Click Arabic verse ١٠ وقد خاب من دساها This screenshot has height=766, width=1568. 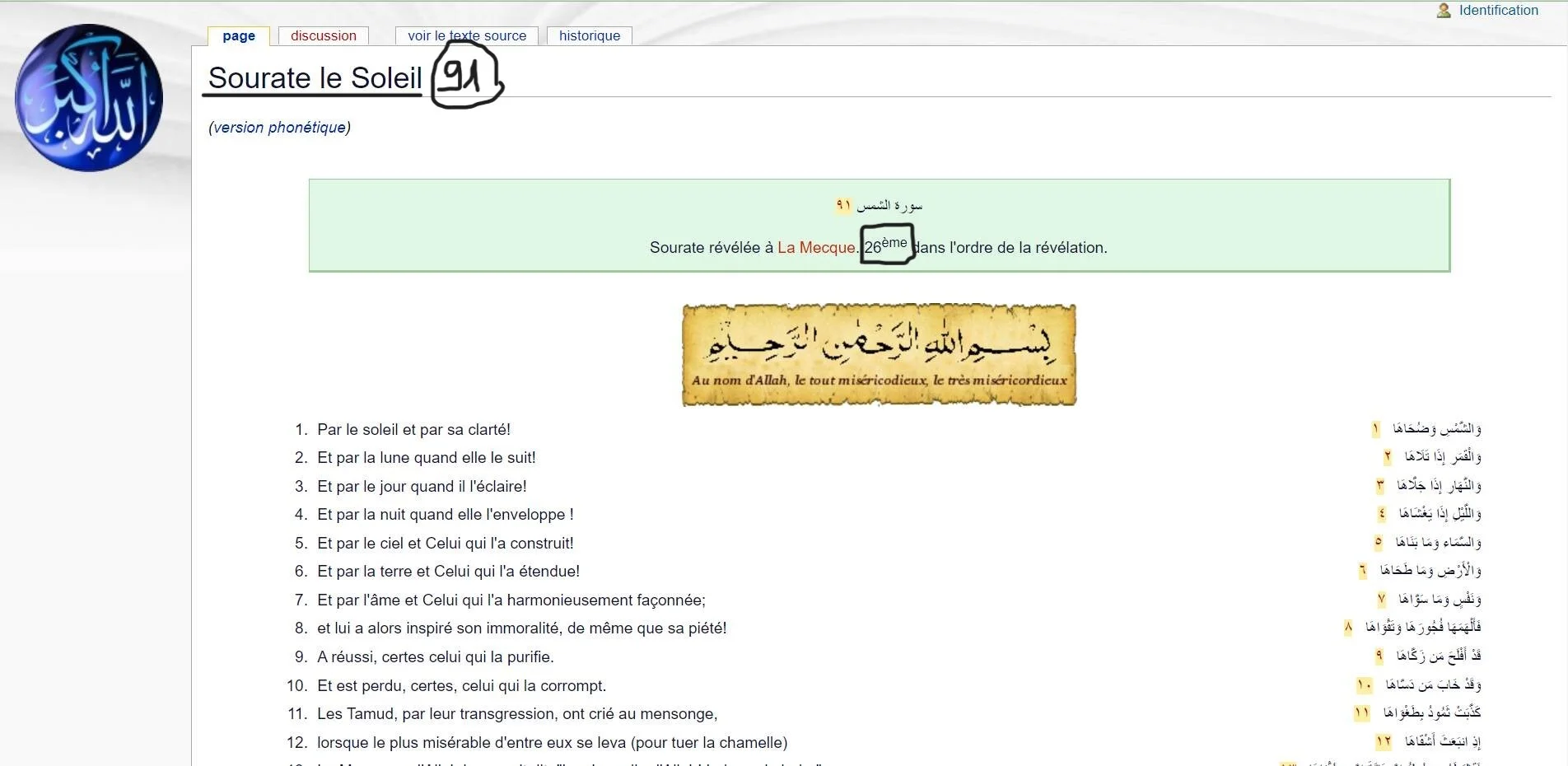1433,685
